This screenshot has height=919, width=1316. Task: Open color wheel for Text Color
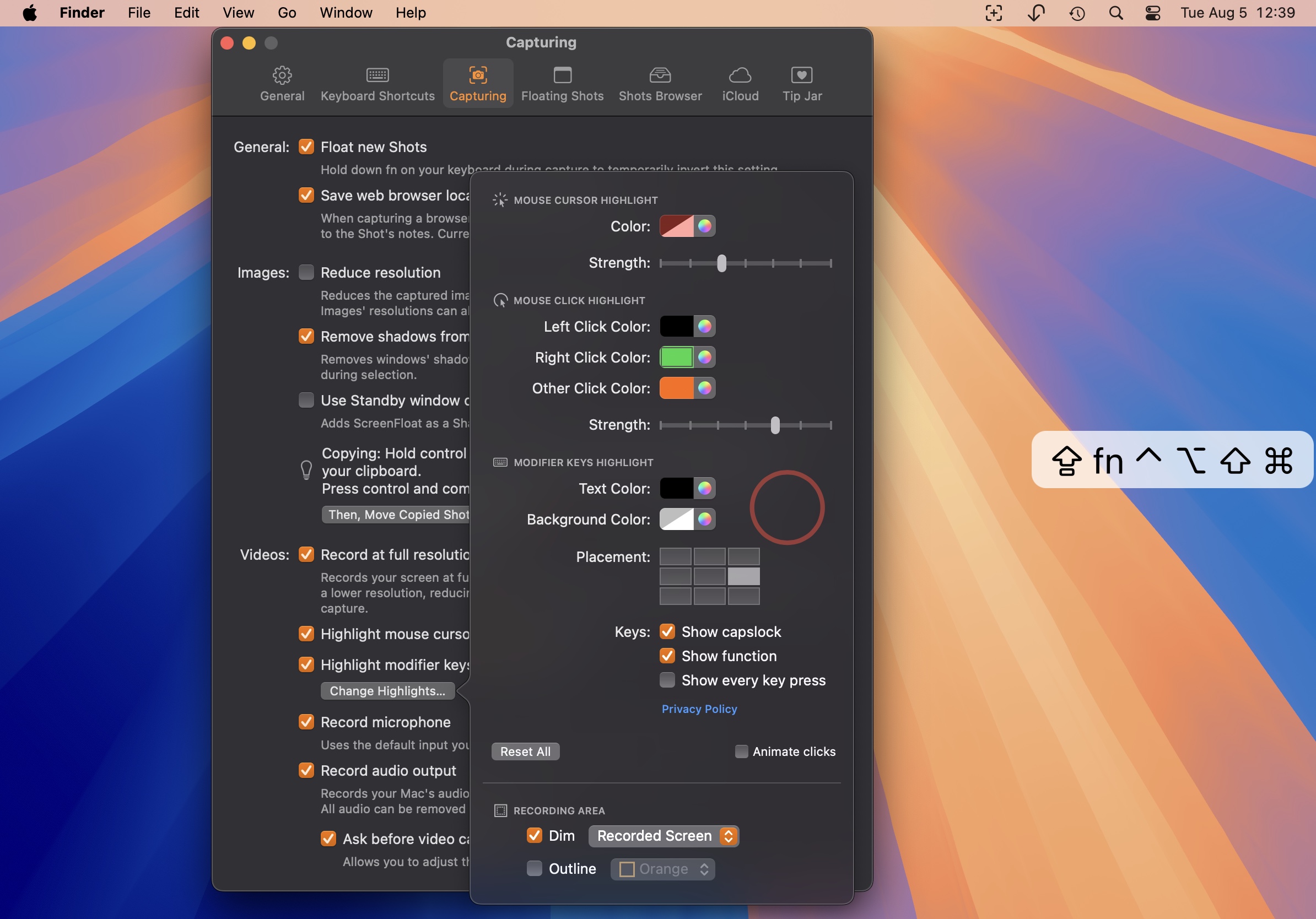[704, 489]
